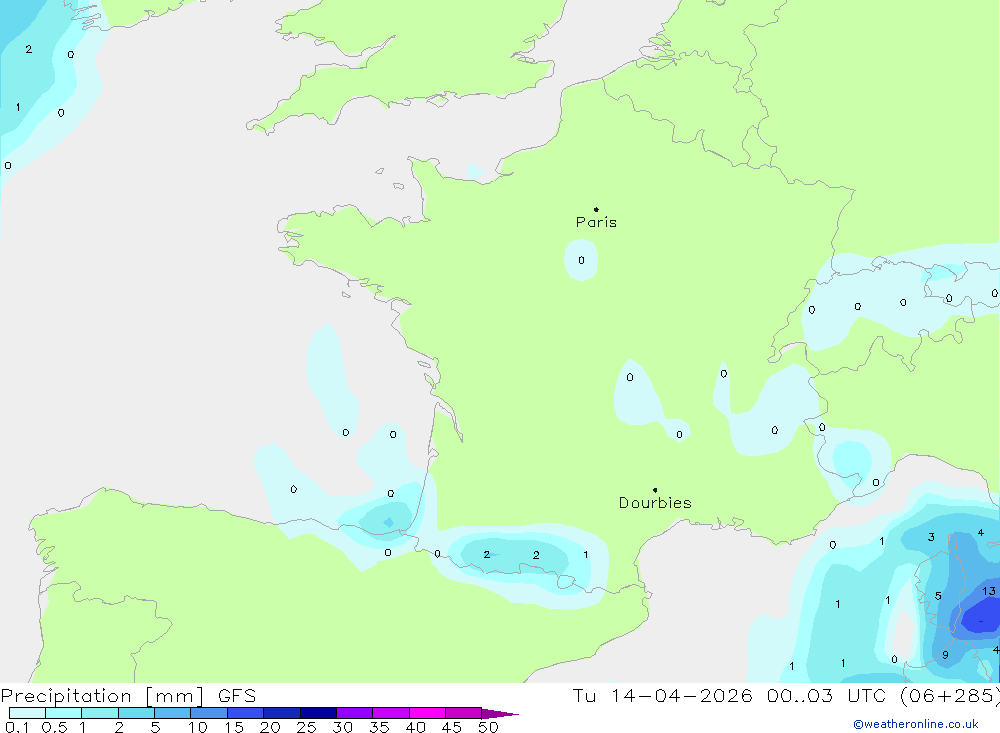Click the '25' legend label
Image resolution: width=1000 pixels, height=733 pixels.
(306, 727)
